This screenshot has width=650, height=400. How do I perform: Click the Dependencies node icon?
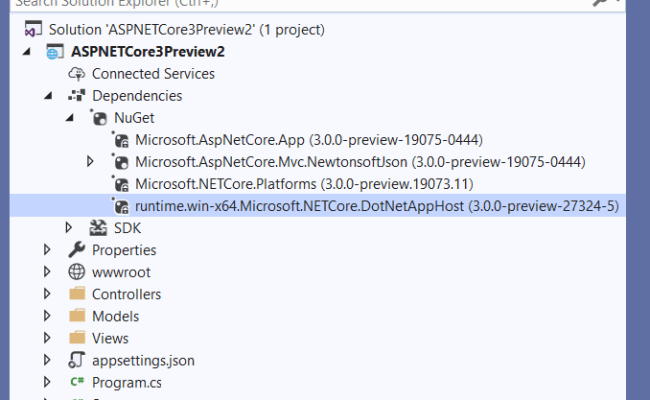tap(77, 96)
